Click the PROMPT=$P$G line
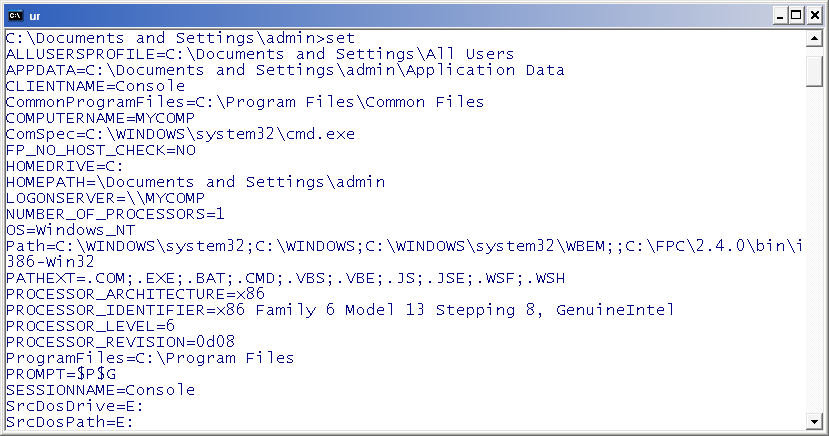 (x=61, y=374)
